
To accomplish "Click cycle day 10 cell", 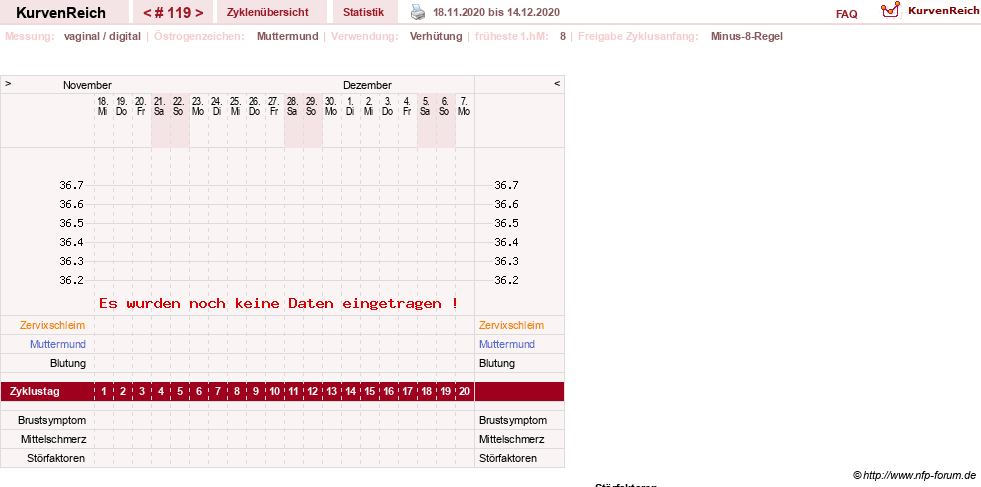I will coord(275,392).
